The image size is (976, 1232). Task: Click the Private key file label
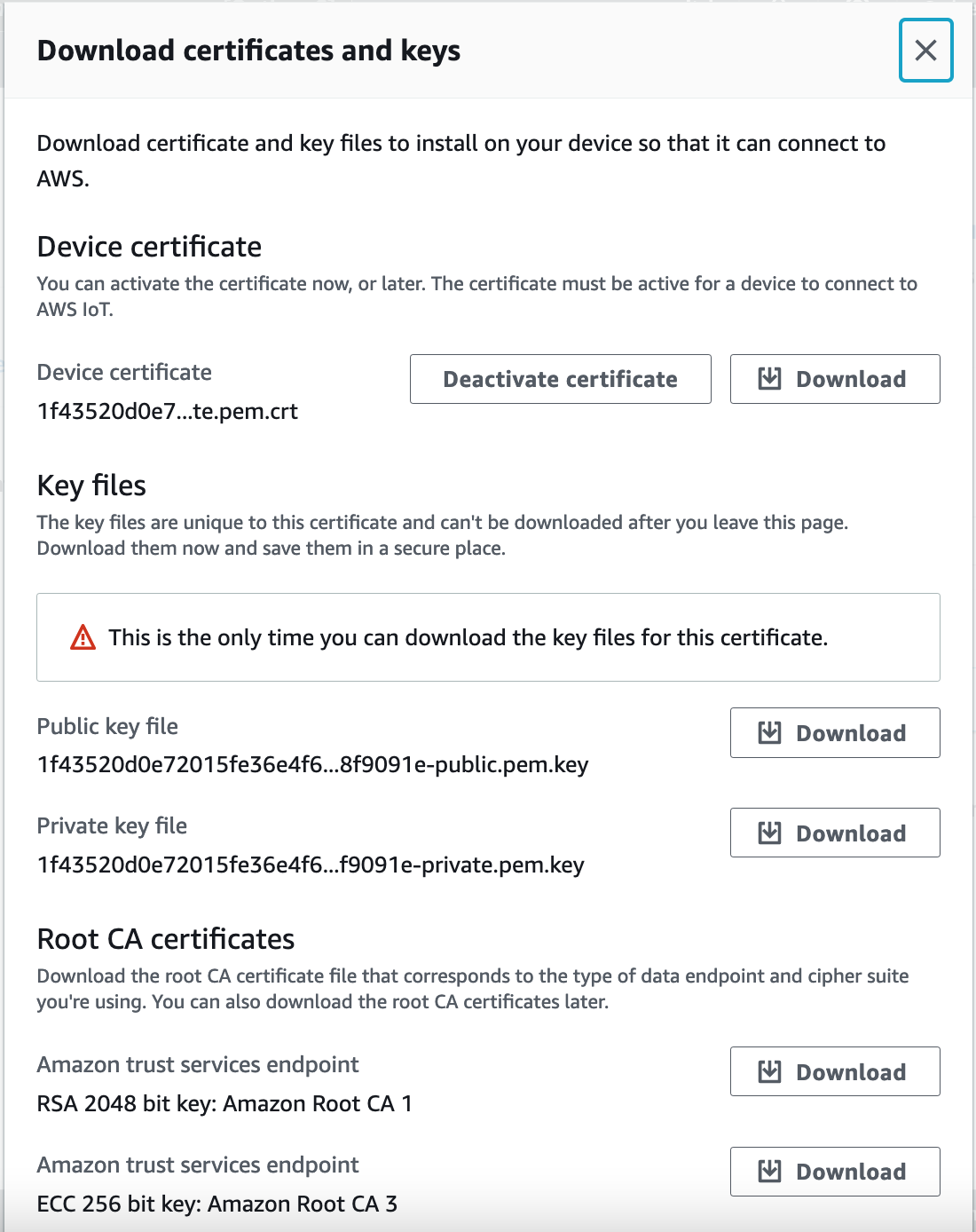(x=112, y=826)
